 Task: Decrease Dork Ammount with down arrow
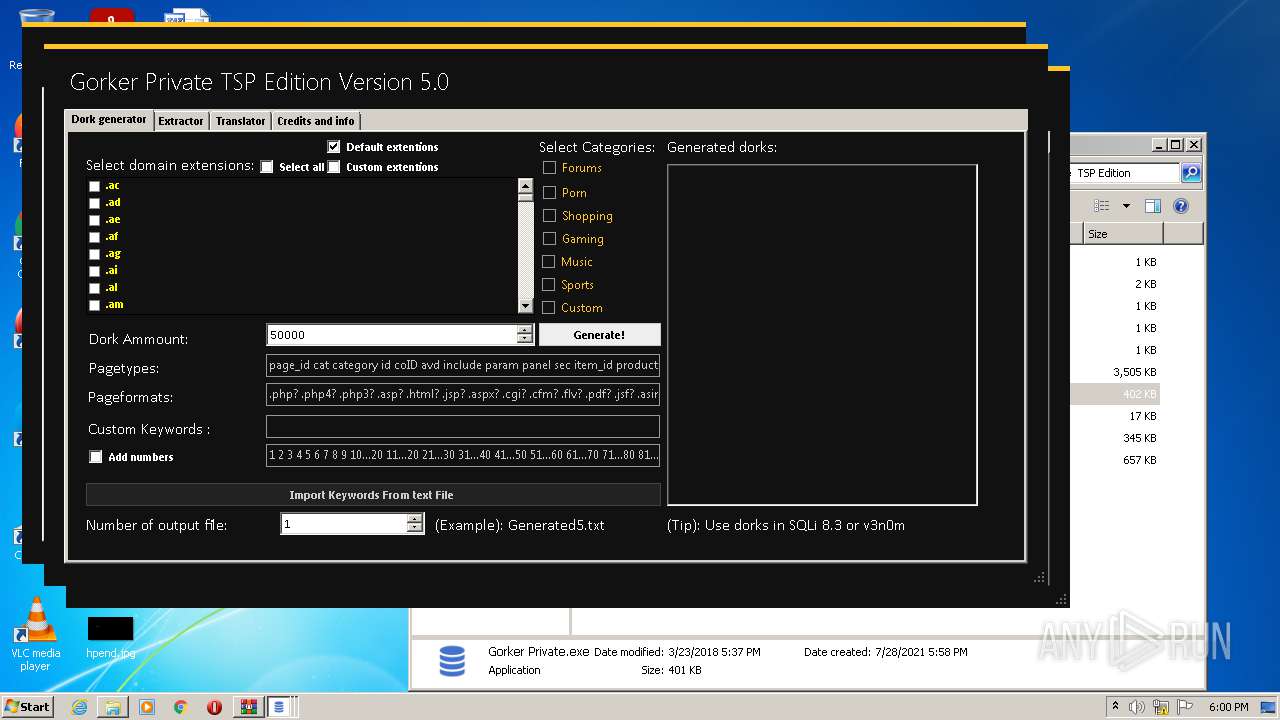click(x=525, y=339)
